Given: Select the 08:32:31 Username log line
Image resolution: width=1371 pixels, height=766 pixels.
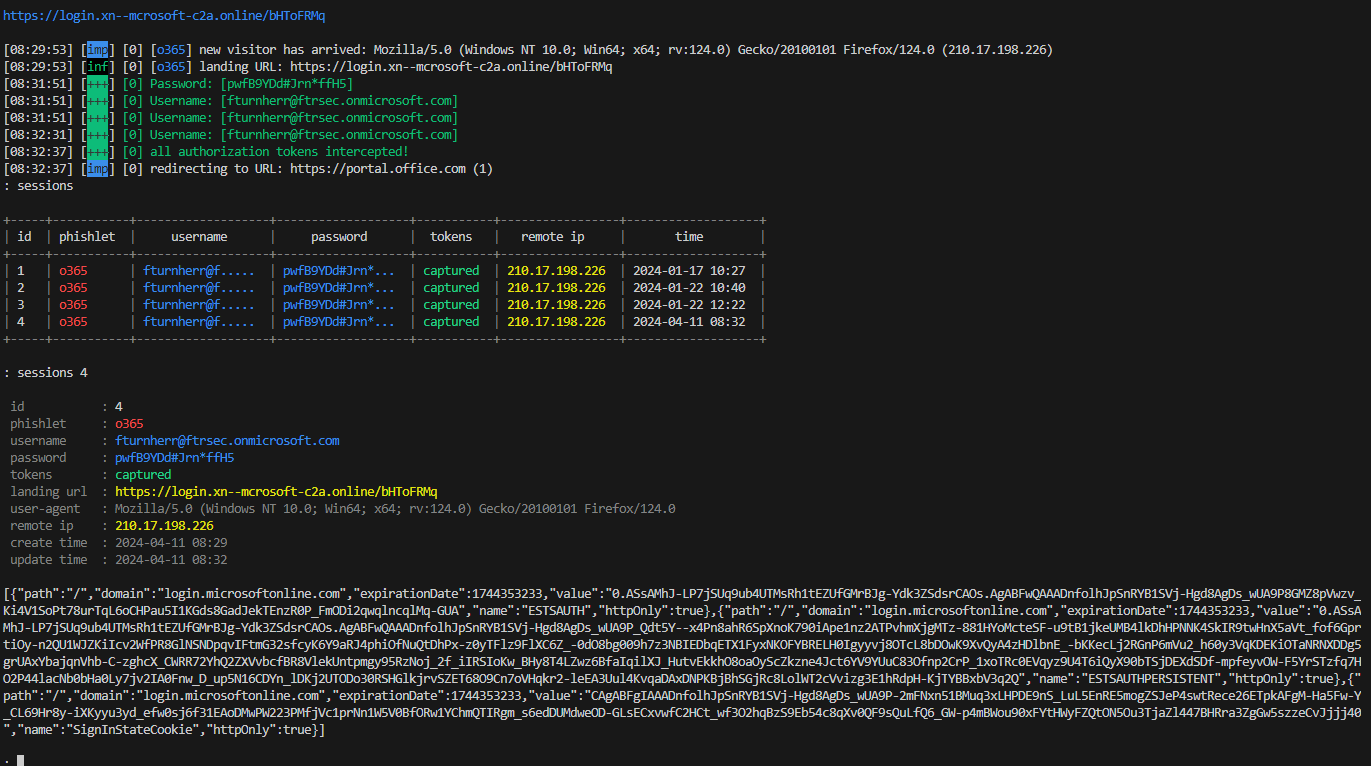Looking at the screenshot, I should tap(230, 135).
